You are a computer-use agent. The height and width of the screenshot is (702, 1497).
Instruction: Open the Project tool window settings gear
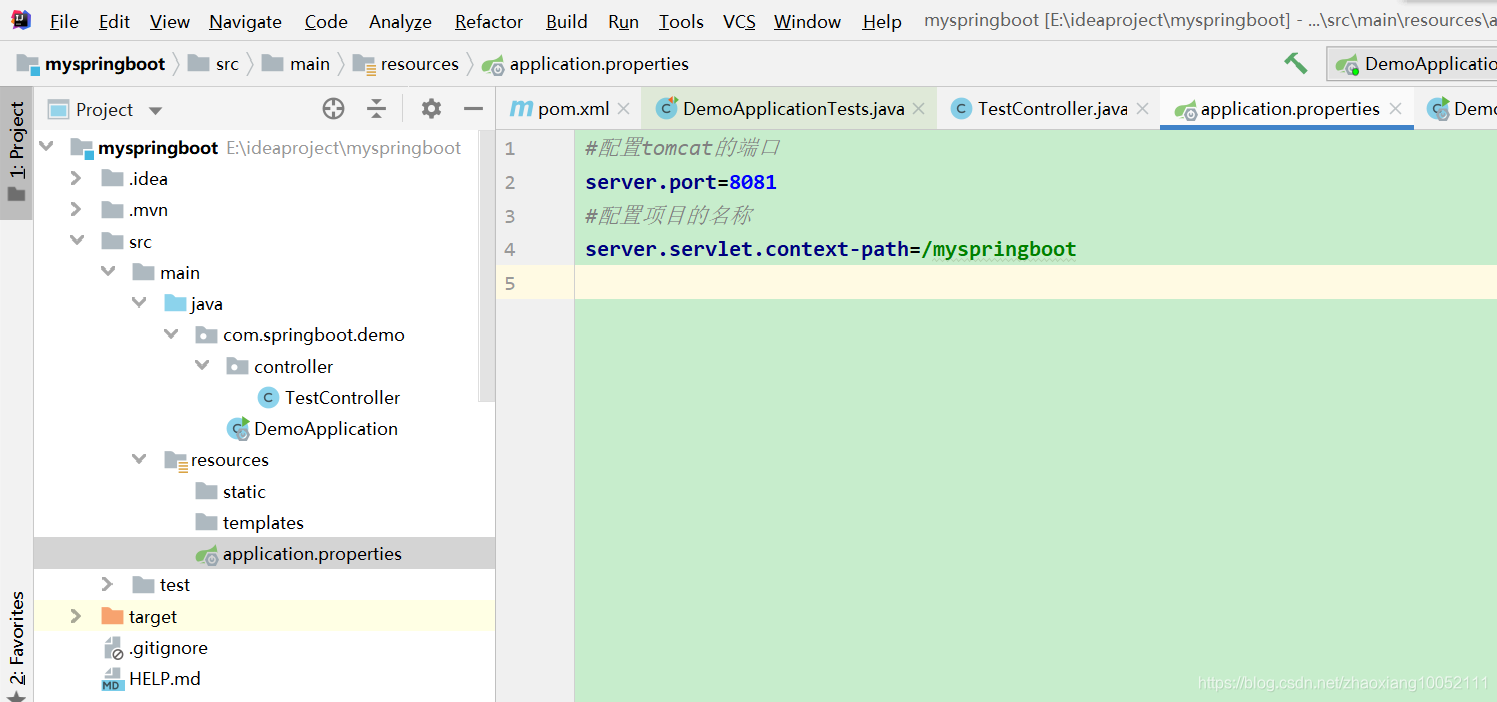point(430,108)
